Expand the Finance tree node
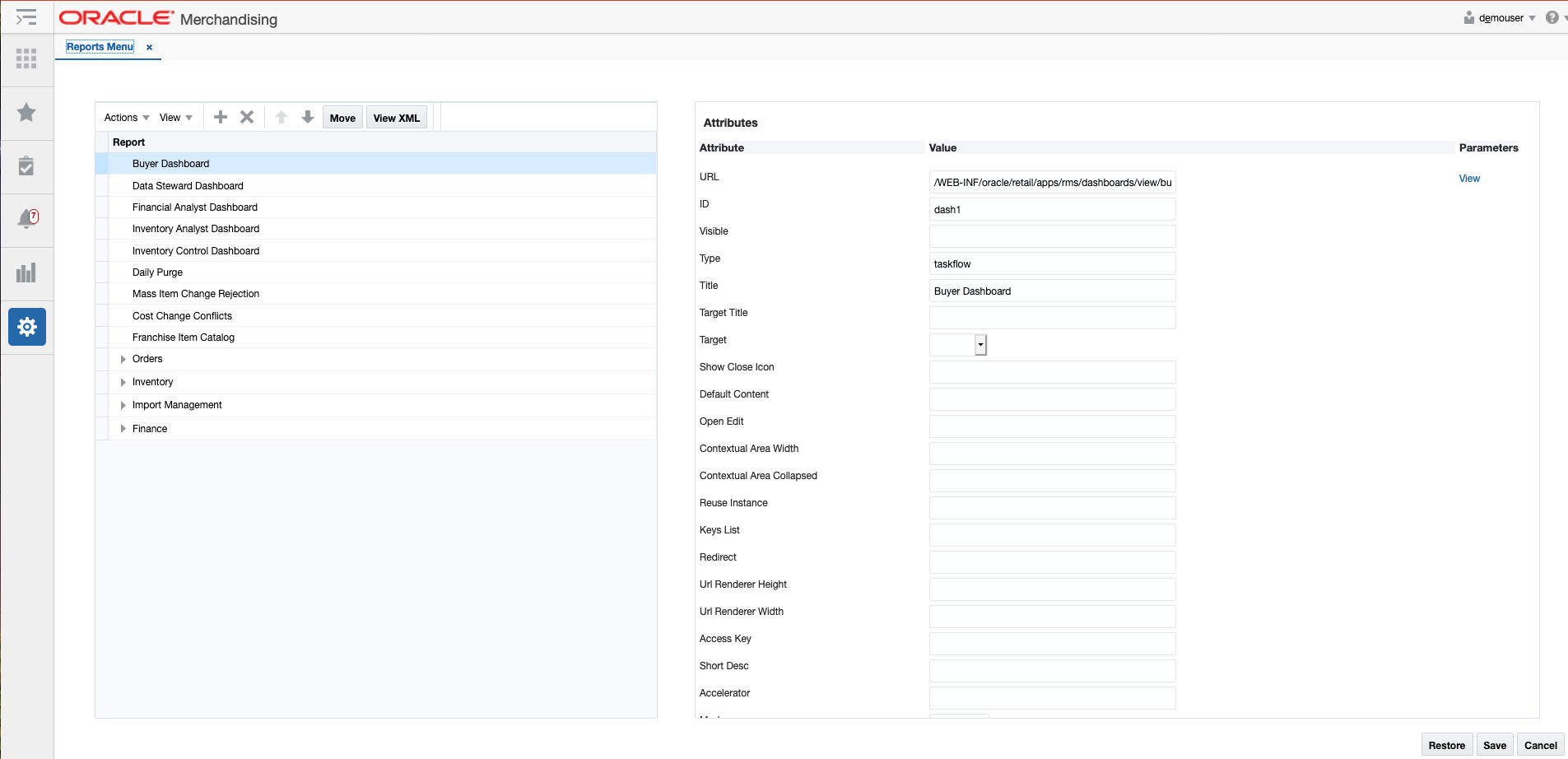This screenshot has width=1568, height=759. point(123,428)
